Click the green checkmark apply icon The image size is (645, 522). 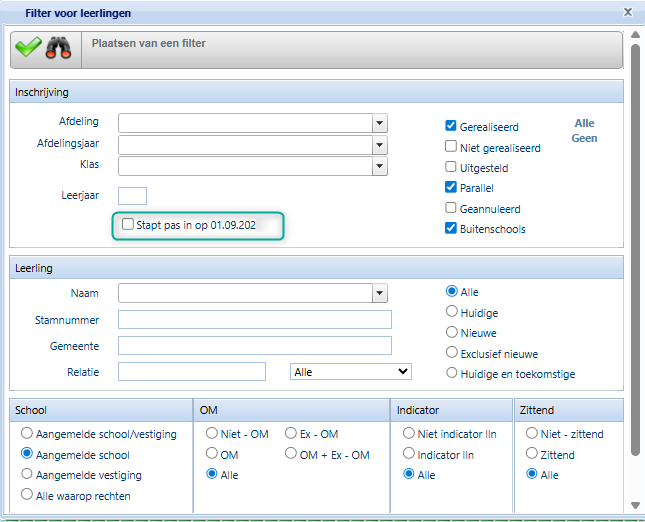coord(28,47)
